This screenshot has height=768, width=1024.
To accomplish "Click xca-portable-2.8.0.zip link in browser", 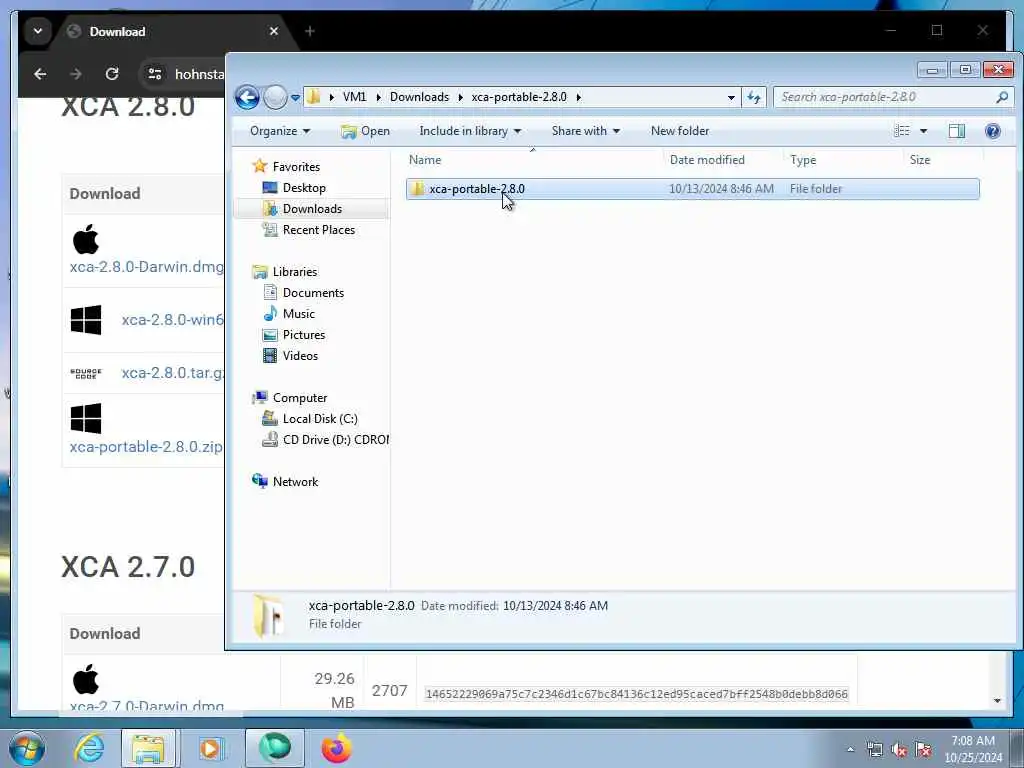I will (x=146, y=446).
